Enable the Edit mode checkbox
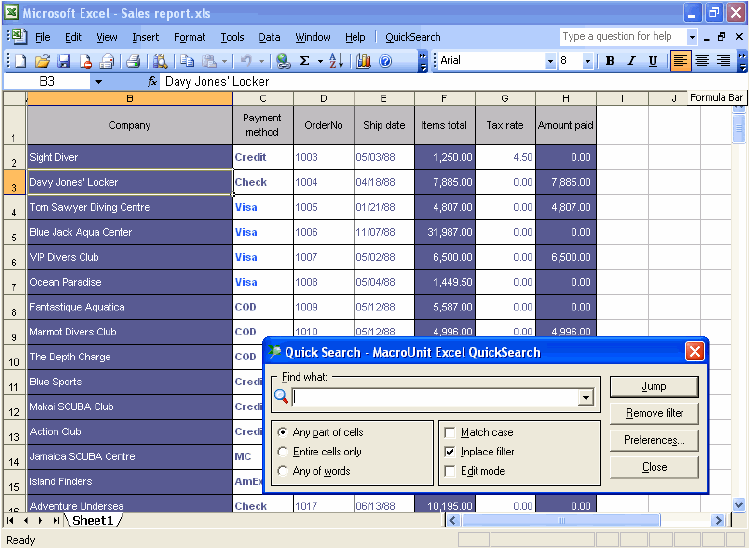The image size is (750, 550). coord(450,471)
